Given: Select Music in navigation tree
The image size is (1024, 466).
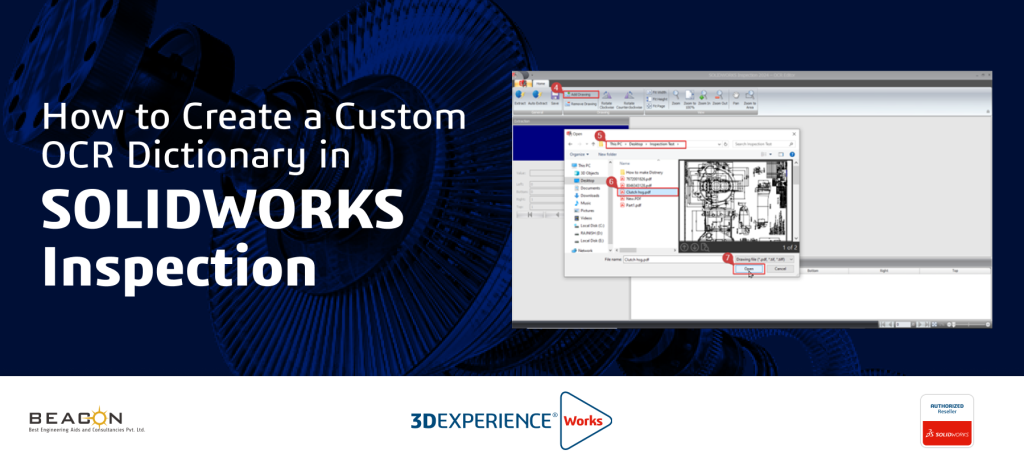Looking at the screenshot, I should 583,203.
